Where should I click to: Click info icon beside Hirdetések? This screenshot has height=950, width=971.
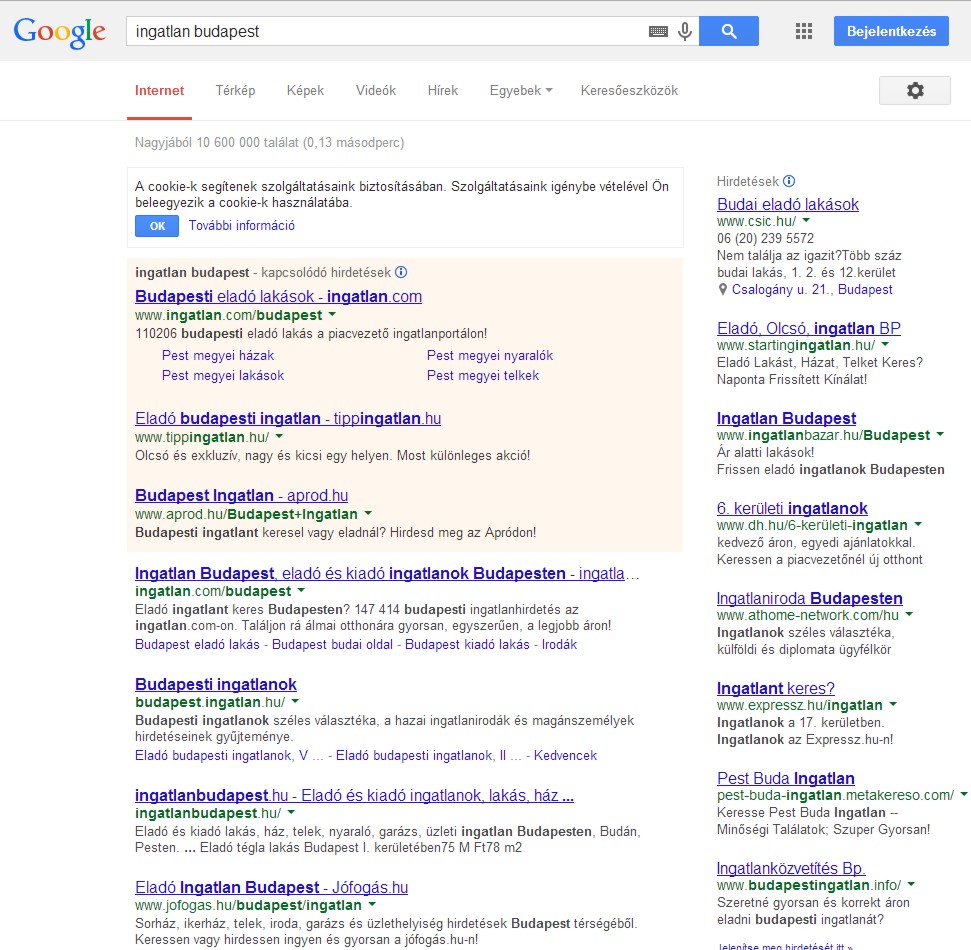789,181
